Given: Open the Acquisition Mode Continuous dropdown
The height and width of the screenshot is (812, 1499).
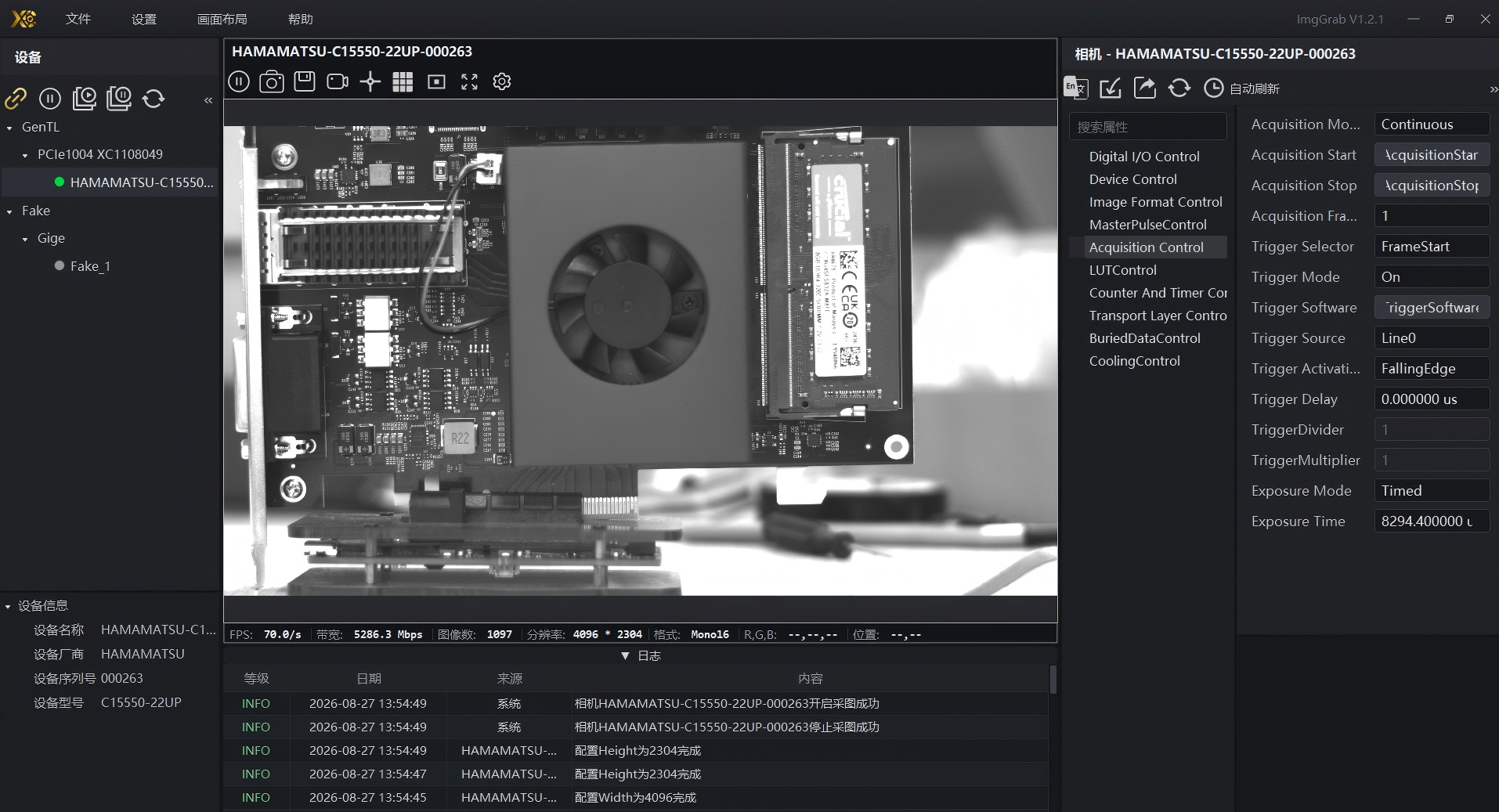Looking at the screenshot, I should pyautogui.click(x=1432, y=125).
